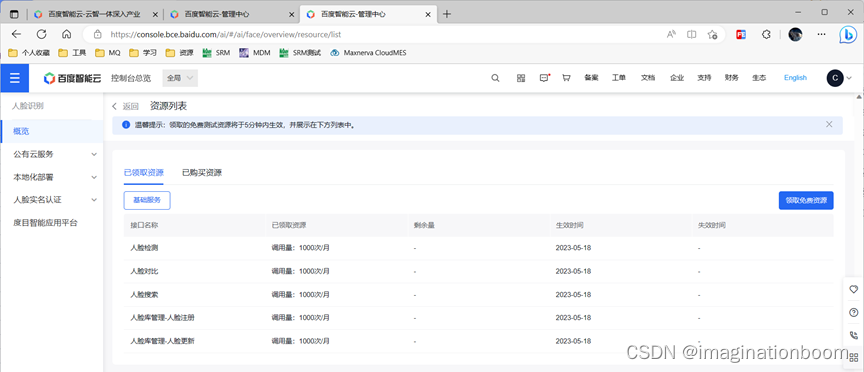The width and height of the screenshot is (864, 372).
Task: Open 控制台总览 link
Action: [131, 78]
